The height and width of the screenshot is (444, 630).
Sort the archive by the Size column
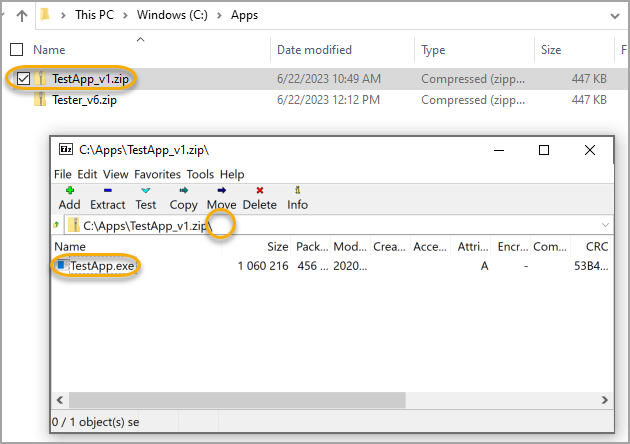(x=277, y=246)
